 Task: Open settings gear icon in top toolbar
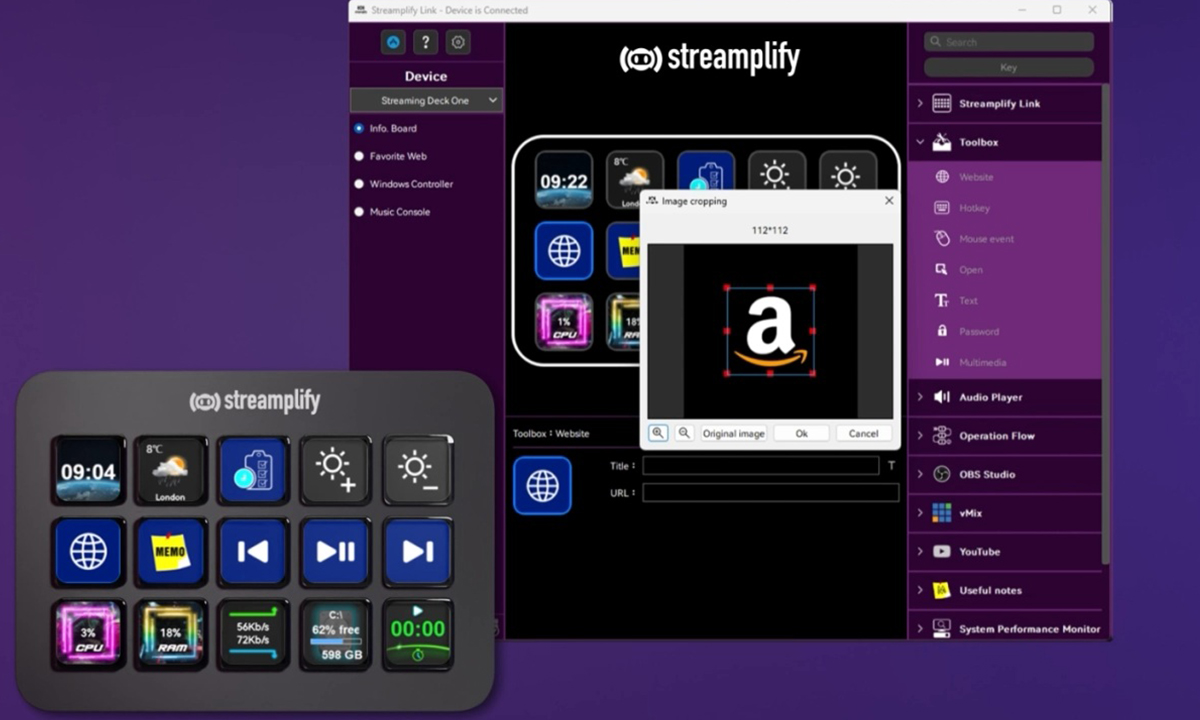click(x=458, y=42)
